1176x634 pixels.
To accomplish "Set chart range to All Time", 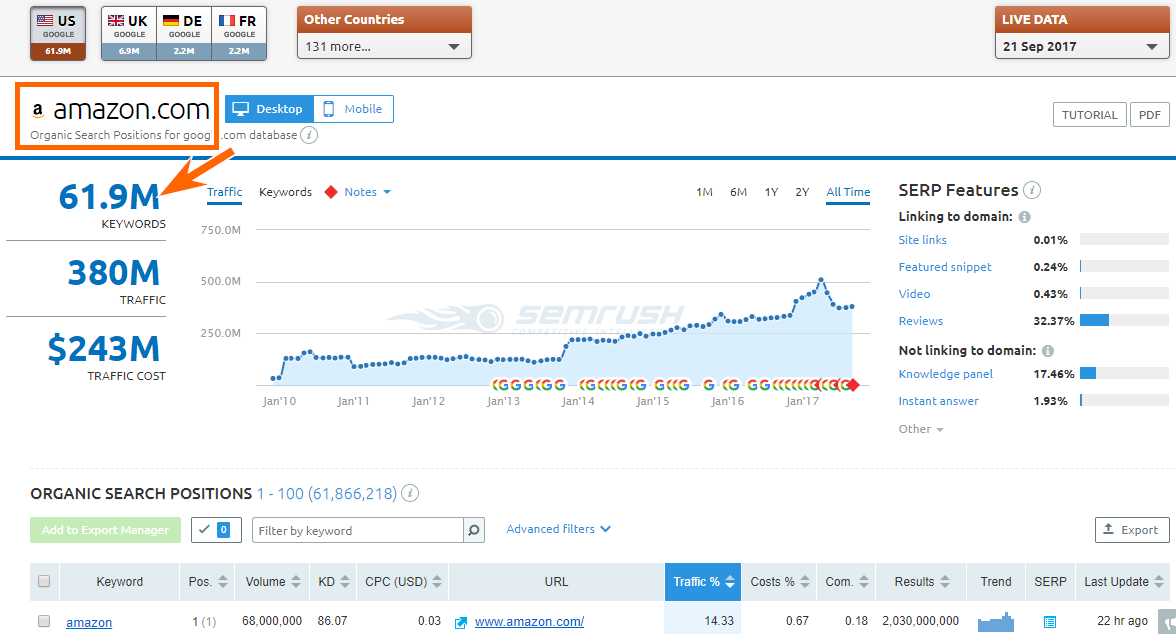I will [x=848, y=192].
